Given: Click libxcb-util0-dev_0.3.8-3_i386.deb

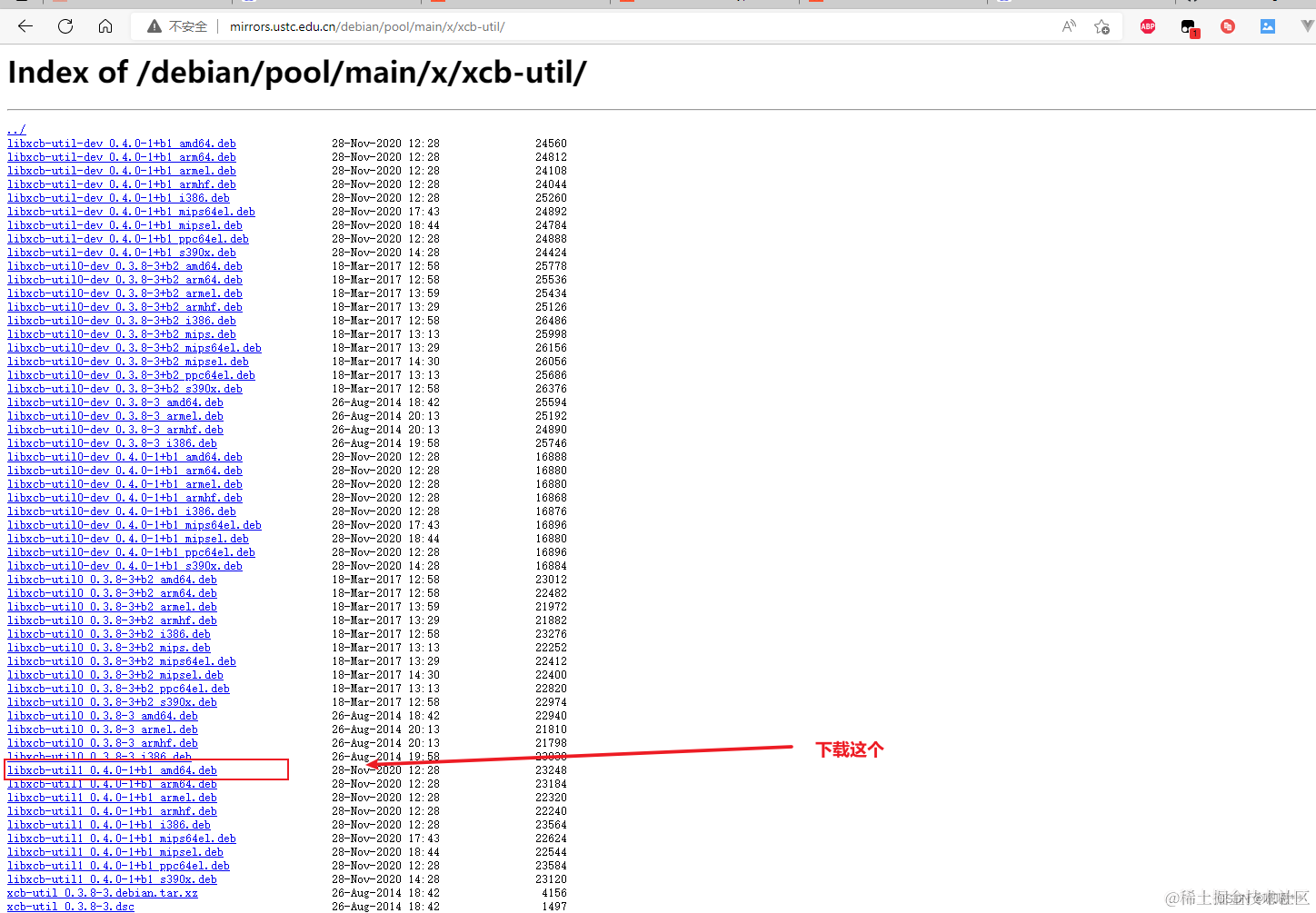Looking at the screenshot, I should click(x=112, y=443).
